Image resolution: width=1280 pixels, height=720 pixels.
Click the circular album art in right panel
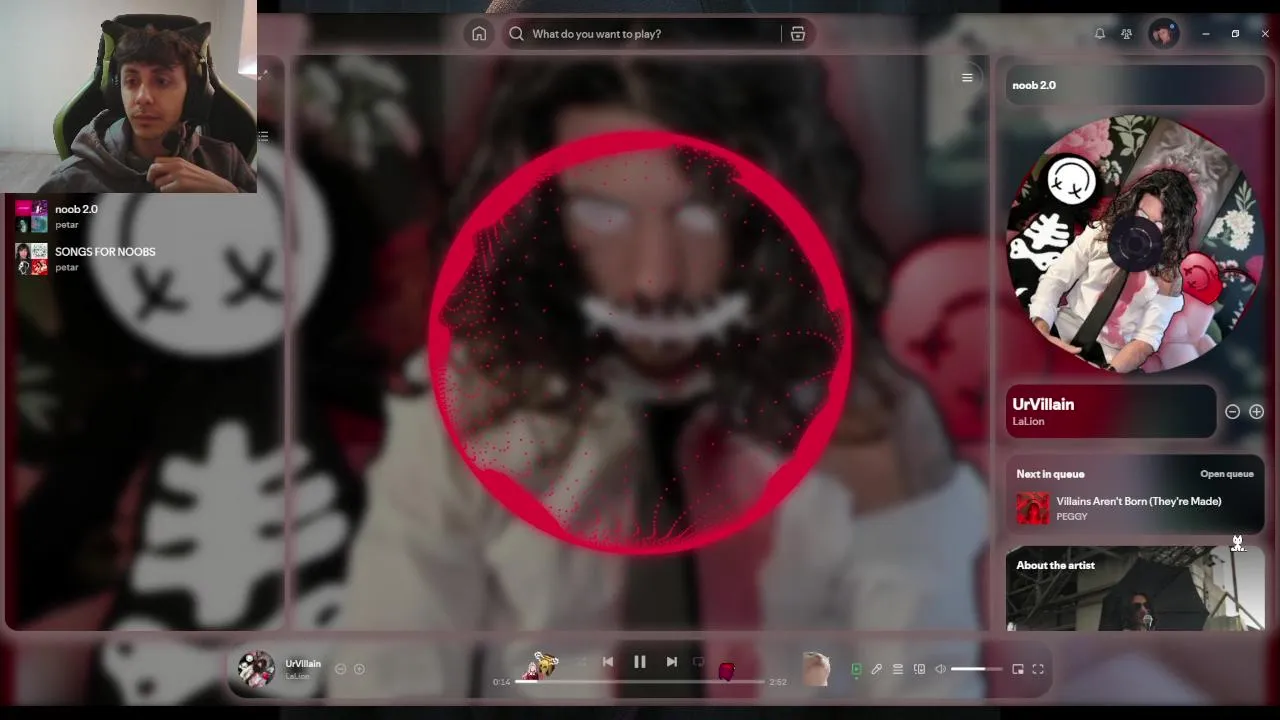1135,243
